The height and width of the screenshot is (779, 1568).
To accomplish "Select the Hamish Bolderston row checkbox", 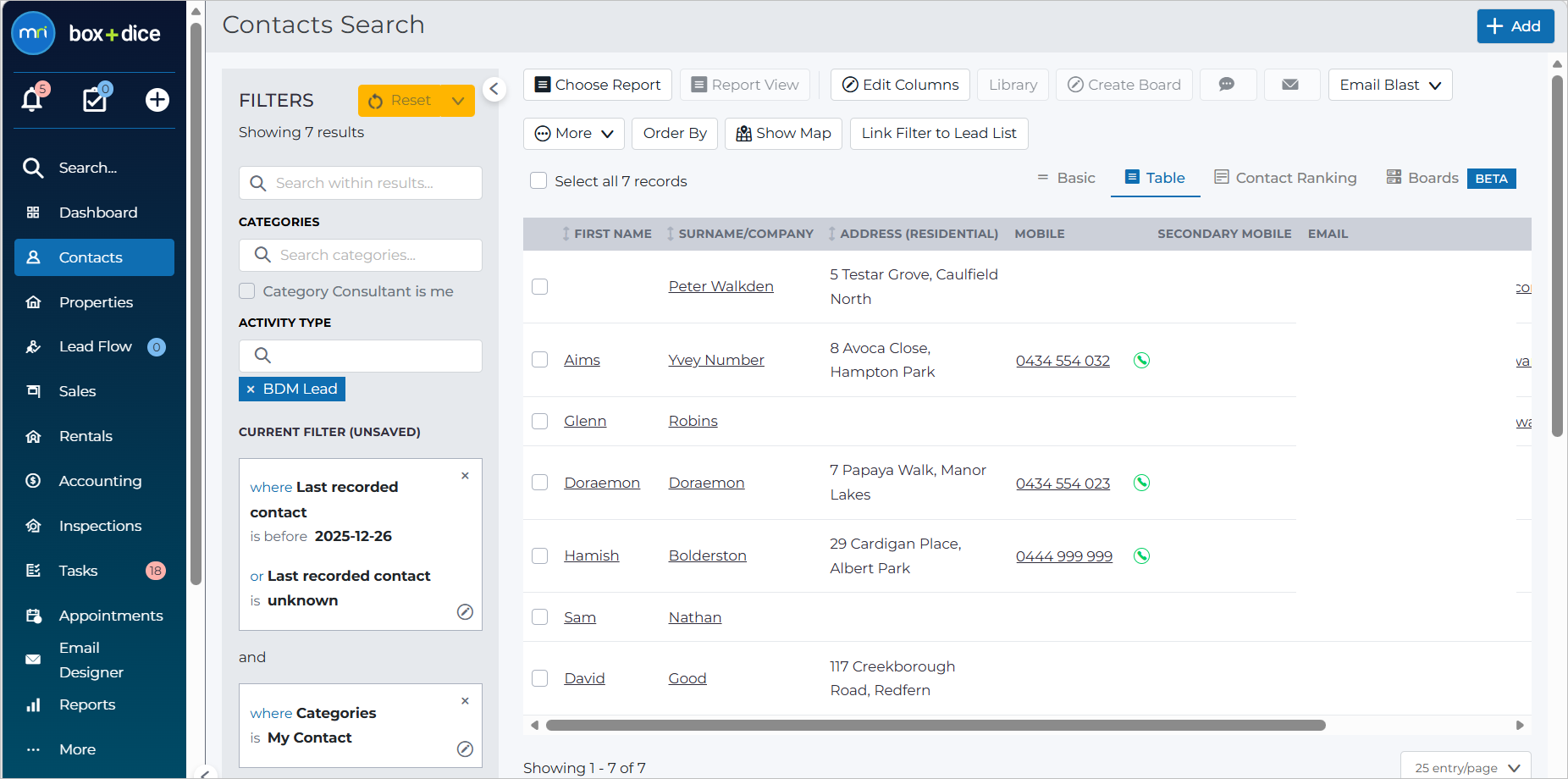I will 540,555.
